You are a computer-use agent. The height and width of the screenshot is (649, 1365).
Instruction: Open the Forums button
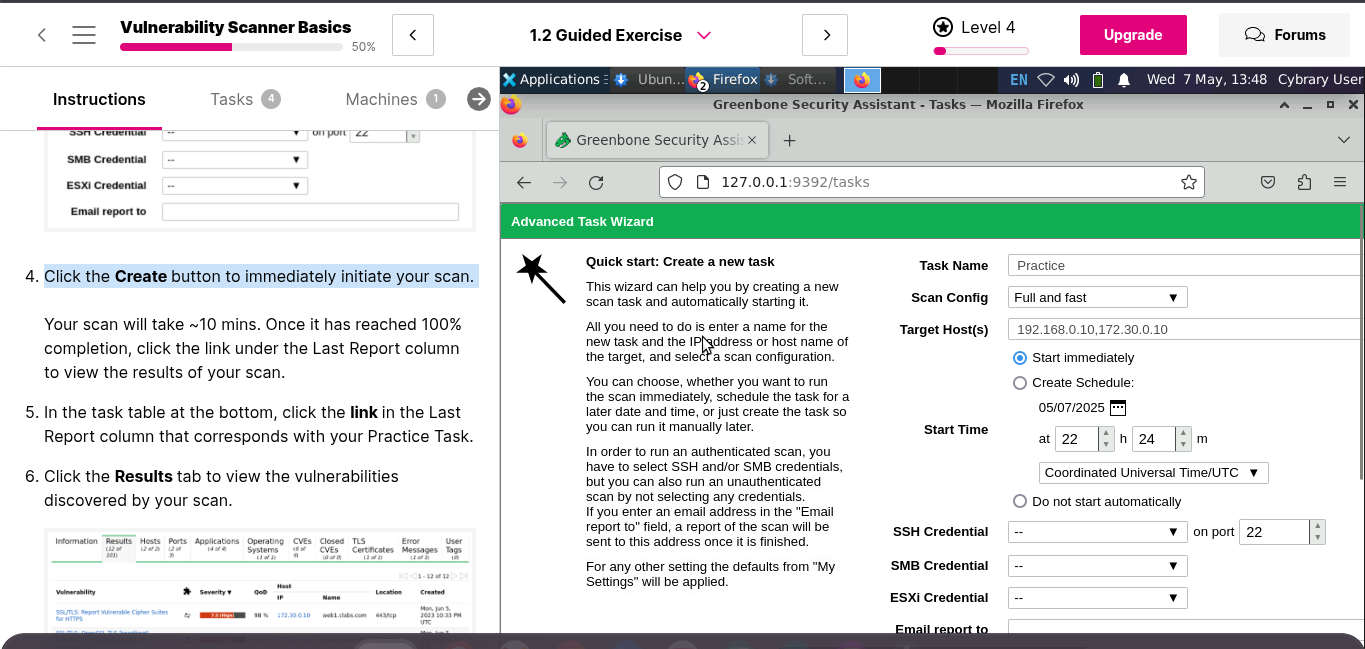[1285, 35]
